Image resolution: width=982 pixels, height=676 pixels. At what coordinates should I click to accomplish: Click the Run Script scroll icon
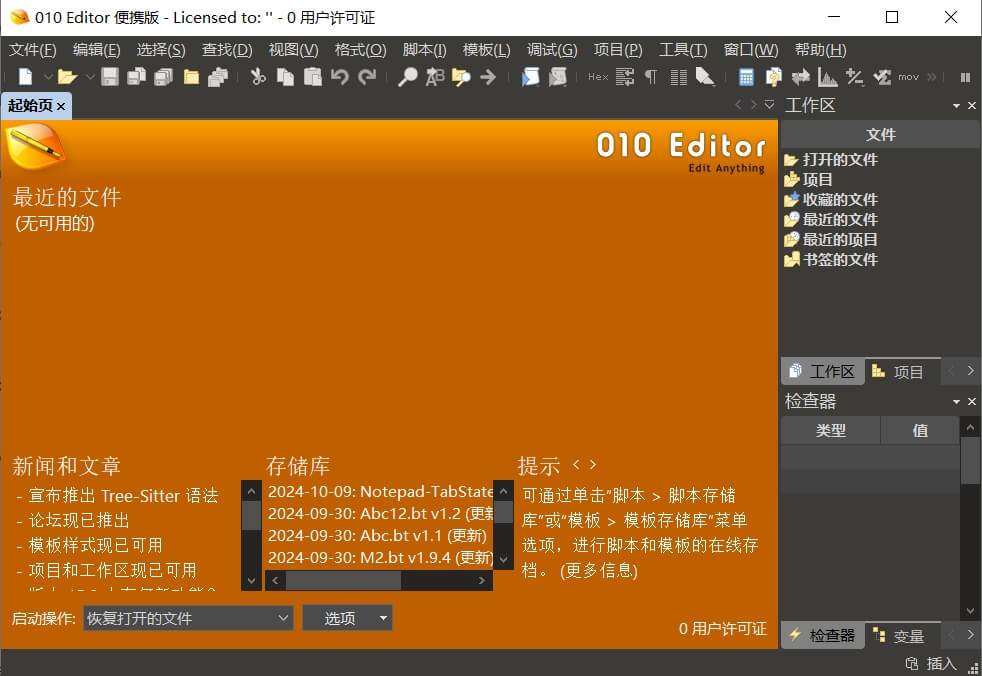pyautogui.click(x=530, y=76)
